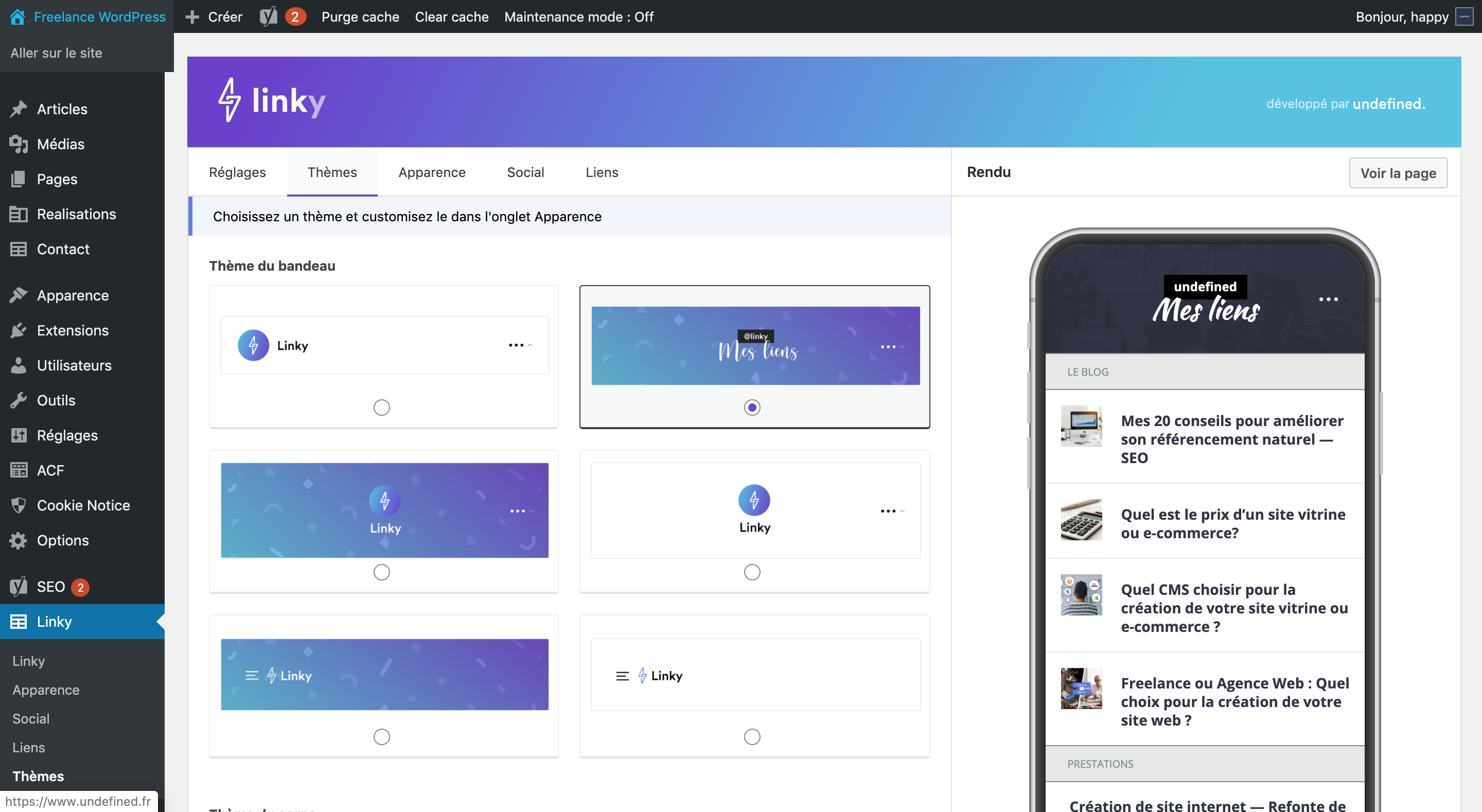This screenshot has width=1482, height=812.
Task: Switch to the Apparence tab
Action: point(432,172)
